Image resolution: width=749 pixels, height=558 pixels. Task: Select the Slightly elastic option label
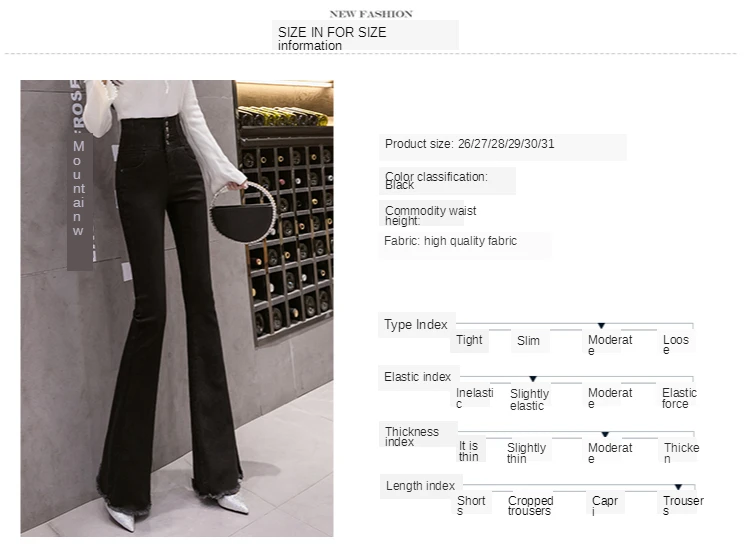point(529,399)
